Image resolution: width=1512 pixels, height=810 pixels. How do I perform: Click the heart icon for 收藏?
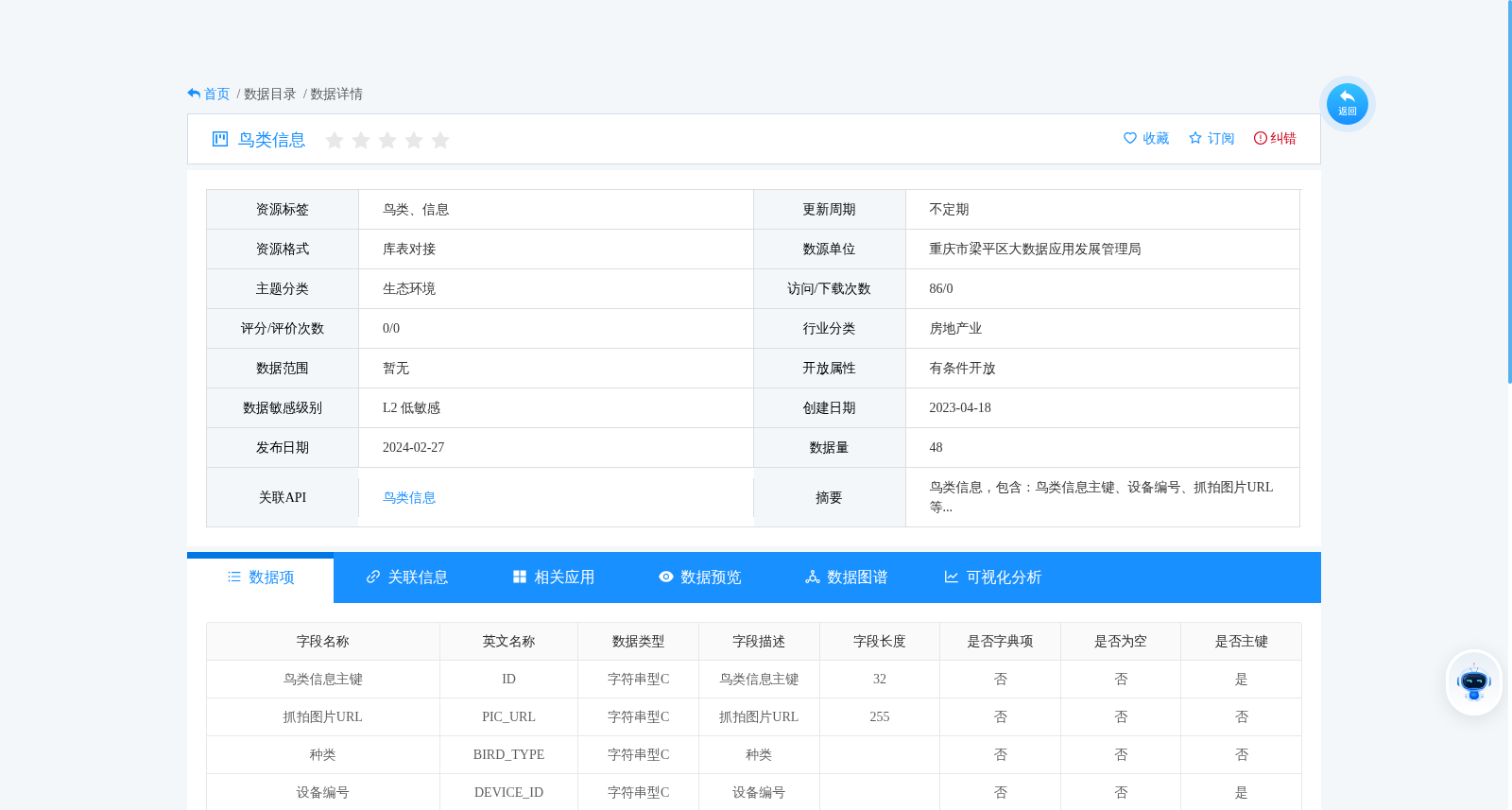[x=1130, y=138]
